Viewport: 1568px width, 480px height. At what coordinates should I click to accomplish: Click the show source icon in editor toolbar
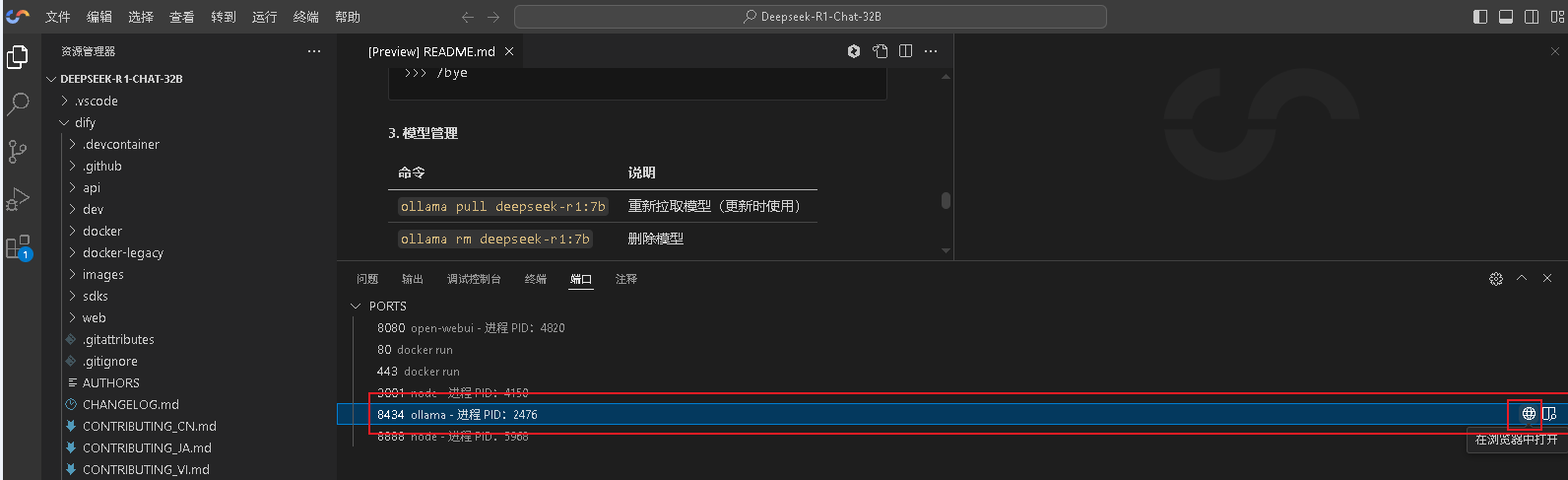pyautogui.click(x=881, y=51)
